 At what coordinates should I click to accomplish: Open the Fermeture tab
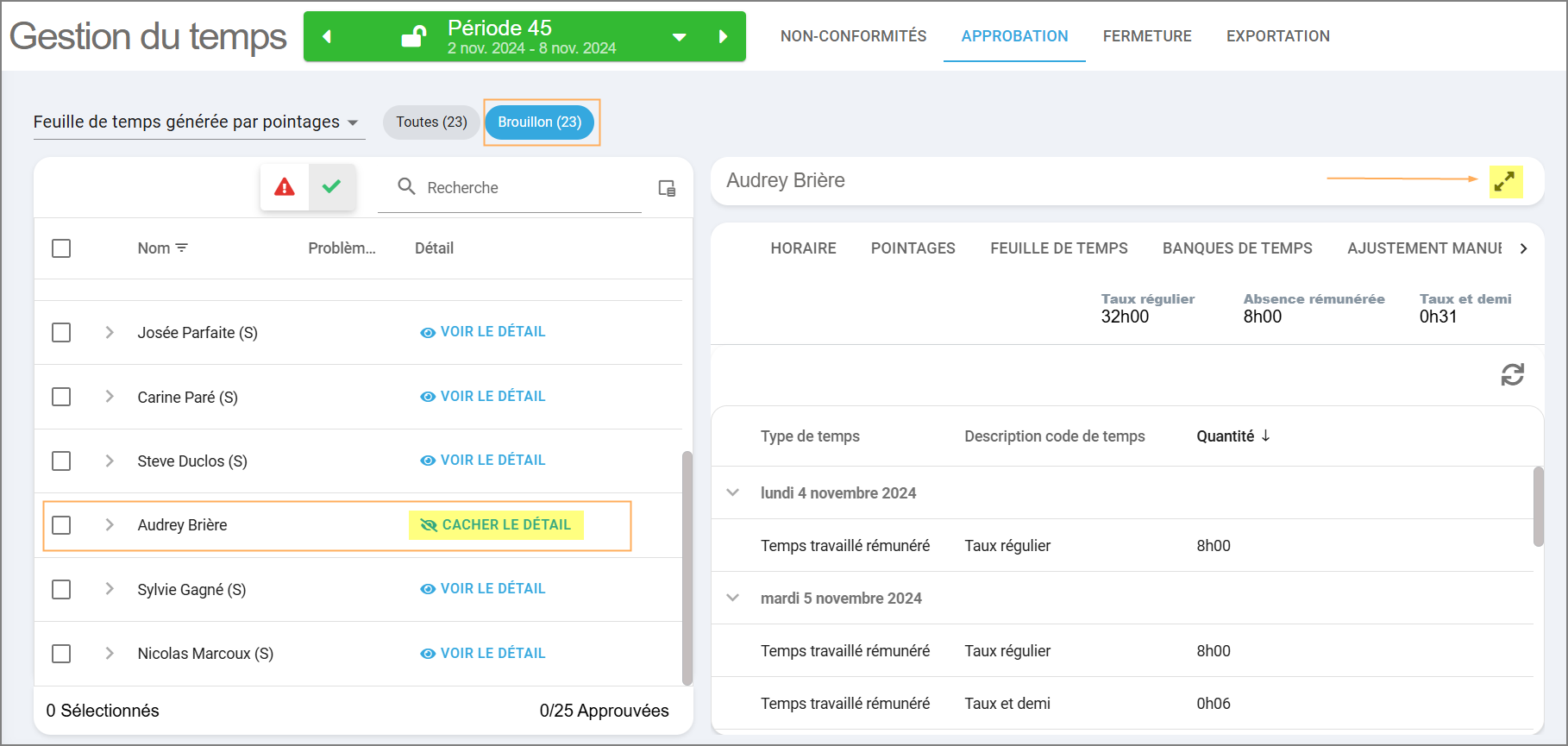tap(1147, 36)
